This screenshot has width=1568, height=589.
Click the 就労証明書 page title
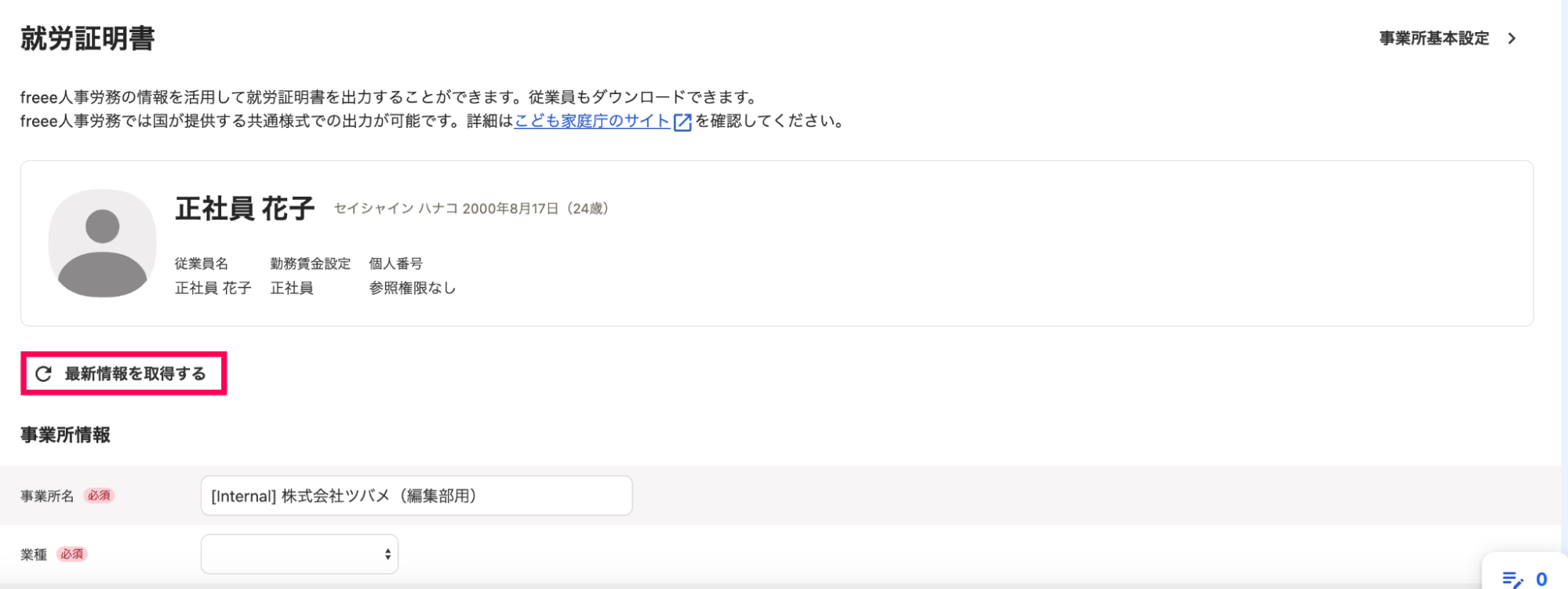[x=88, y=38]
